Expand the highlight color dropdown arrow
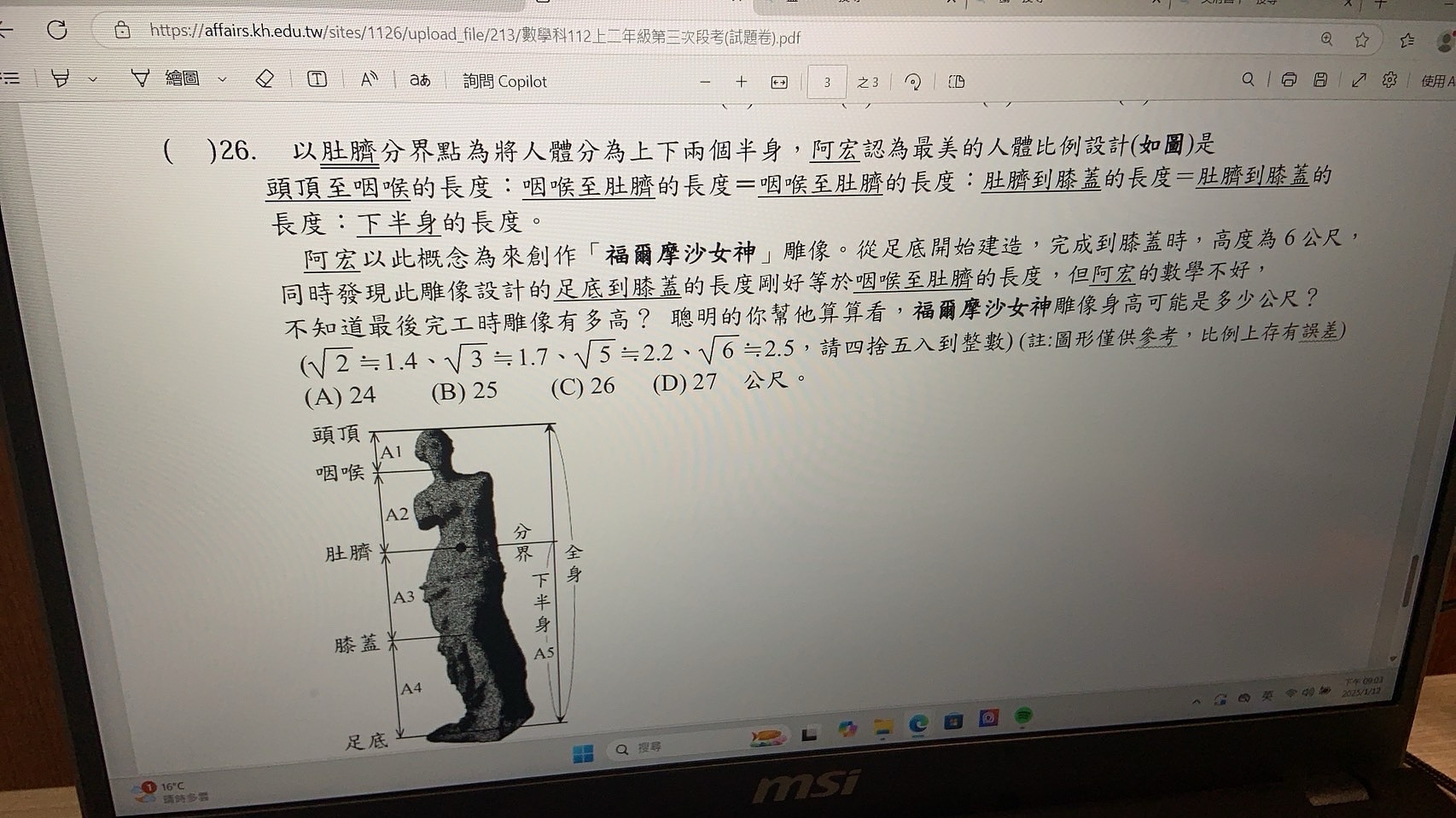 coord(93,79)
